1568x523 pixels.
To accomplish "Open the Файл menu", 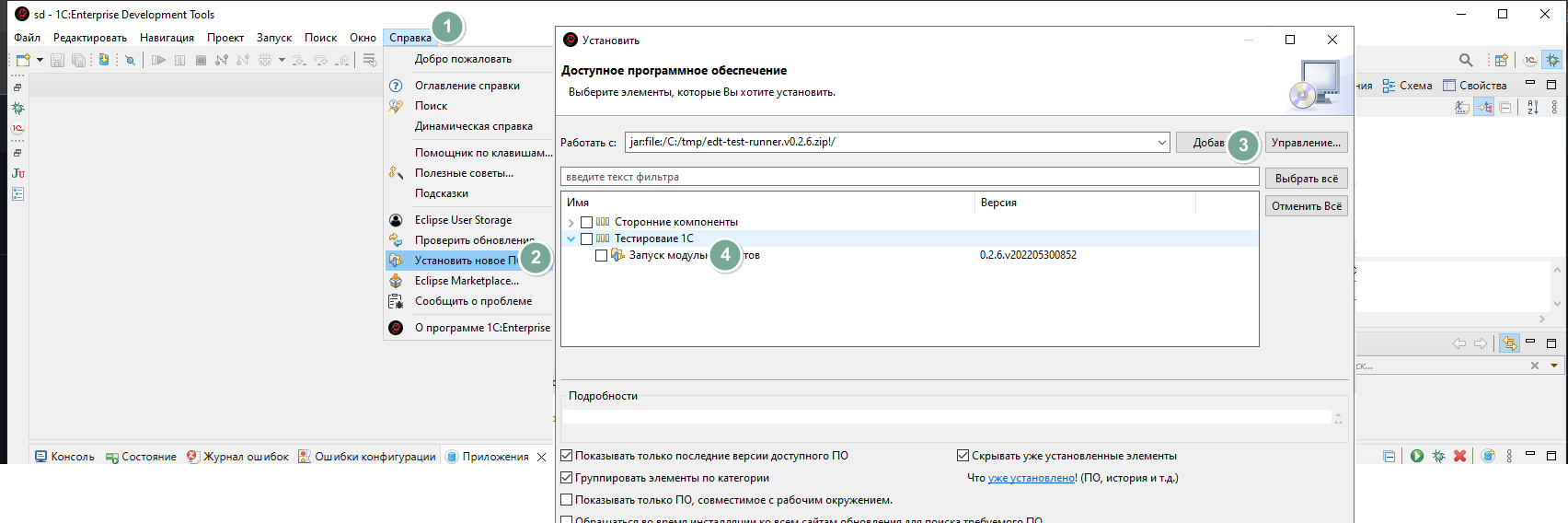I will click(27, 38).
